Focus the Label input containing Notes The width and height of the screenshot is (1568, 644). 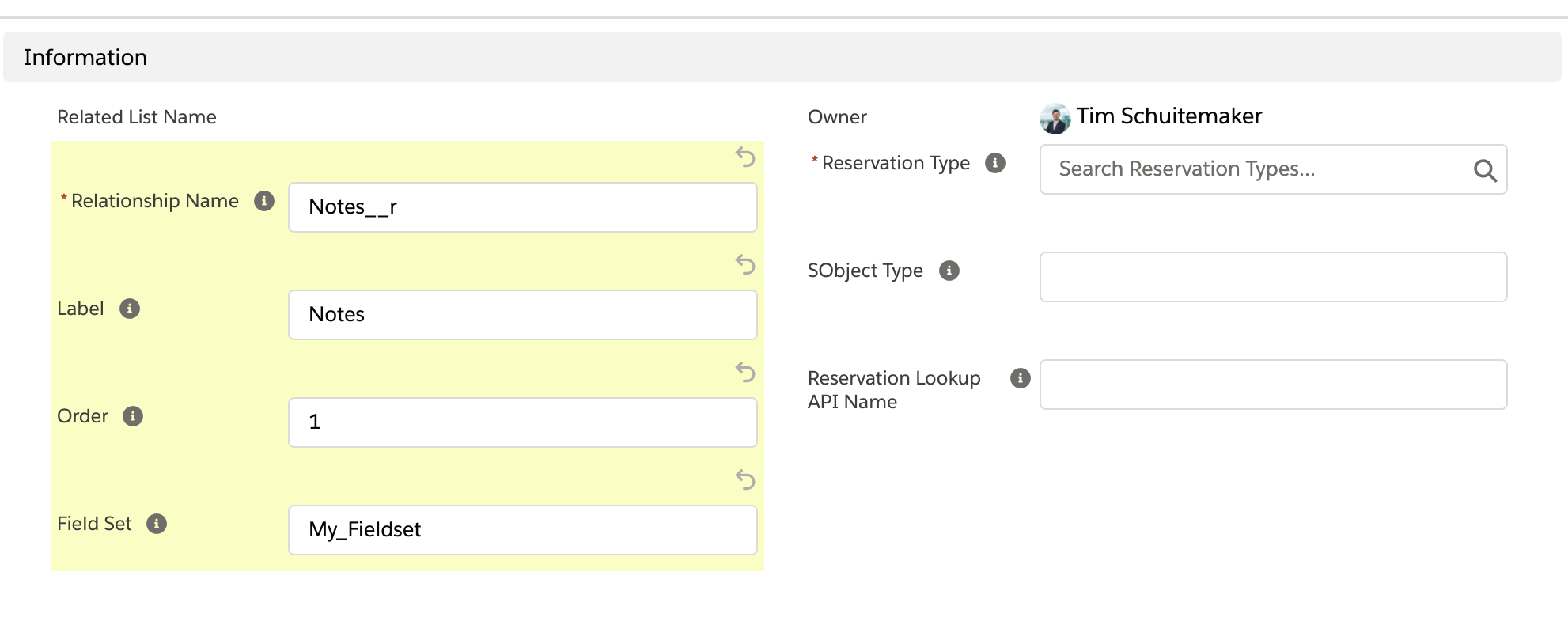(522, 315)
